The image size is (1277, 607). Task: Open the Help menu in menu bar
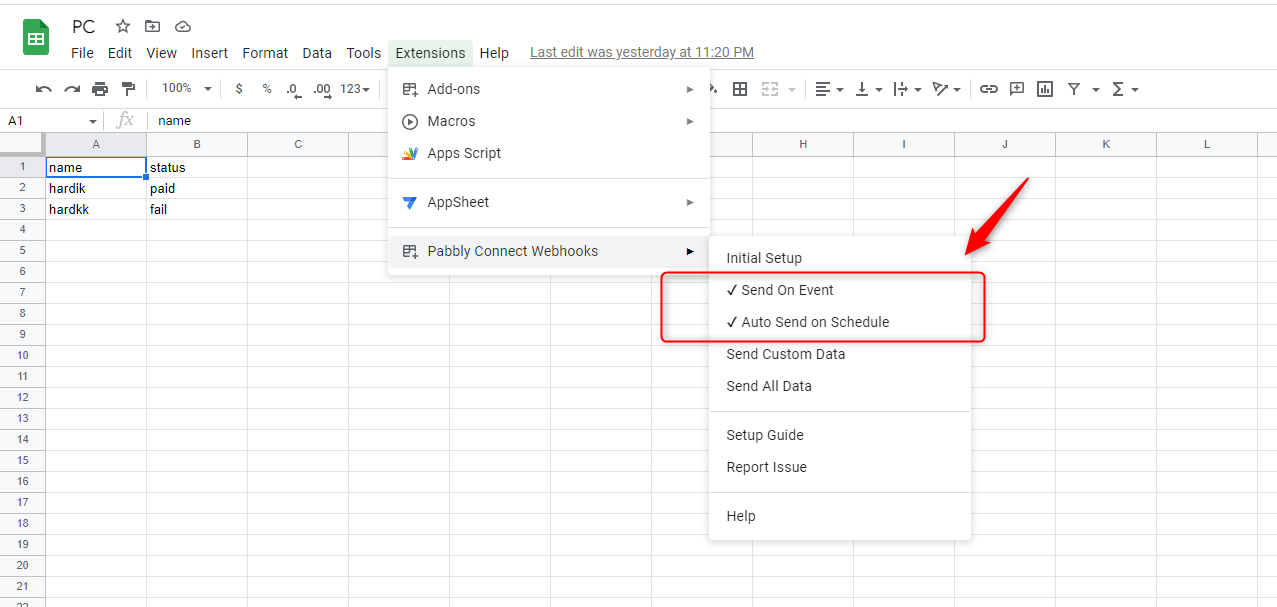point(494,53)
